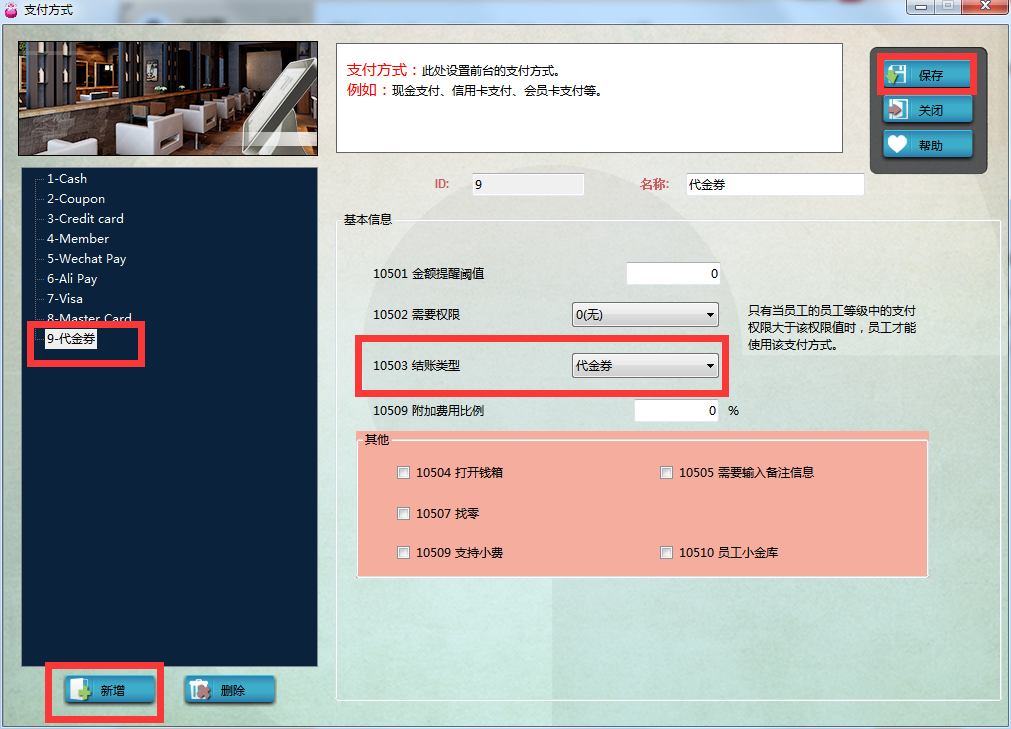Image resolution: width=1011 pixels, height=729 pixels.
Task: Select 3-Credit card entry
Action: pos(84,219)
